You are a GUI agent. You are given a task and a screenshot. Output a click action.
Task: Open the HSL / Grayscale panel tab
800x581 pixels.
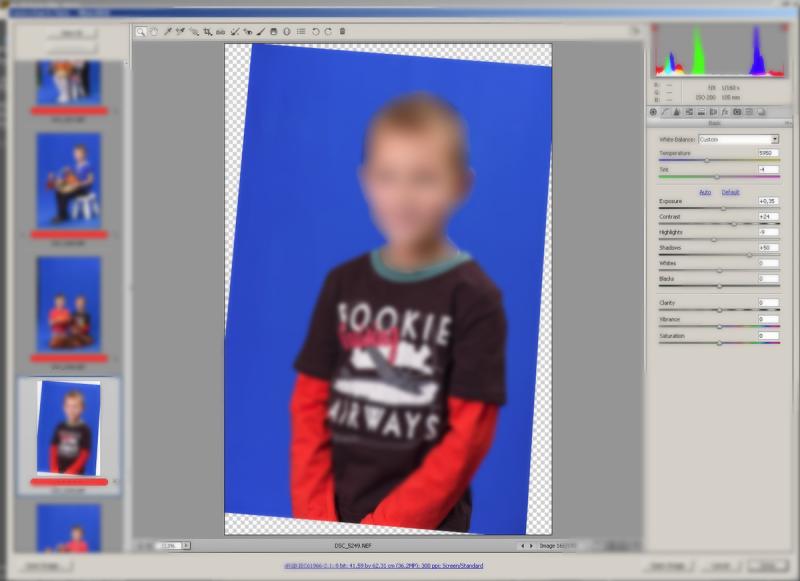[x=689, y=112]
